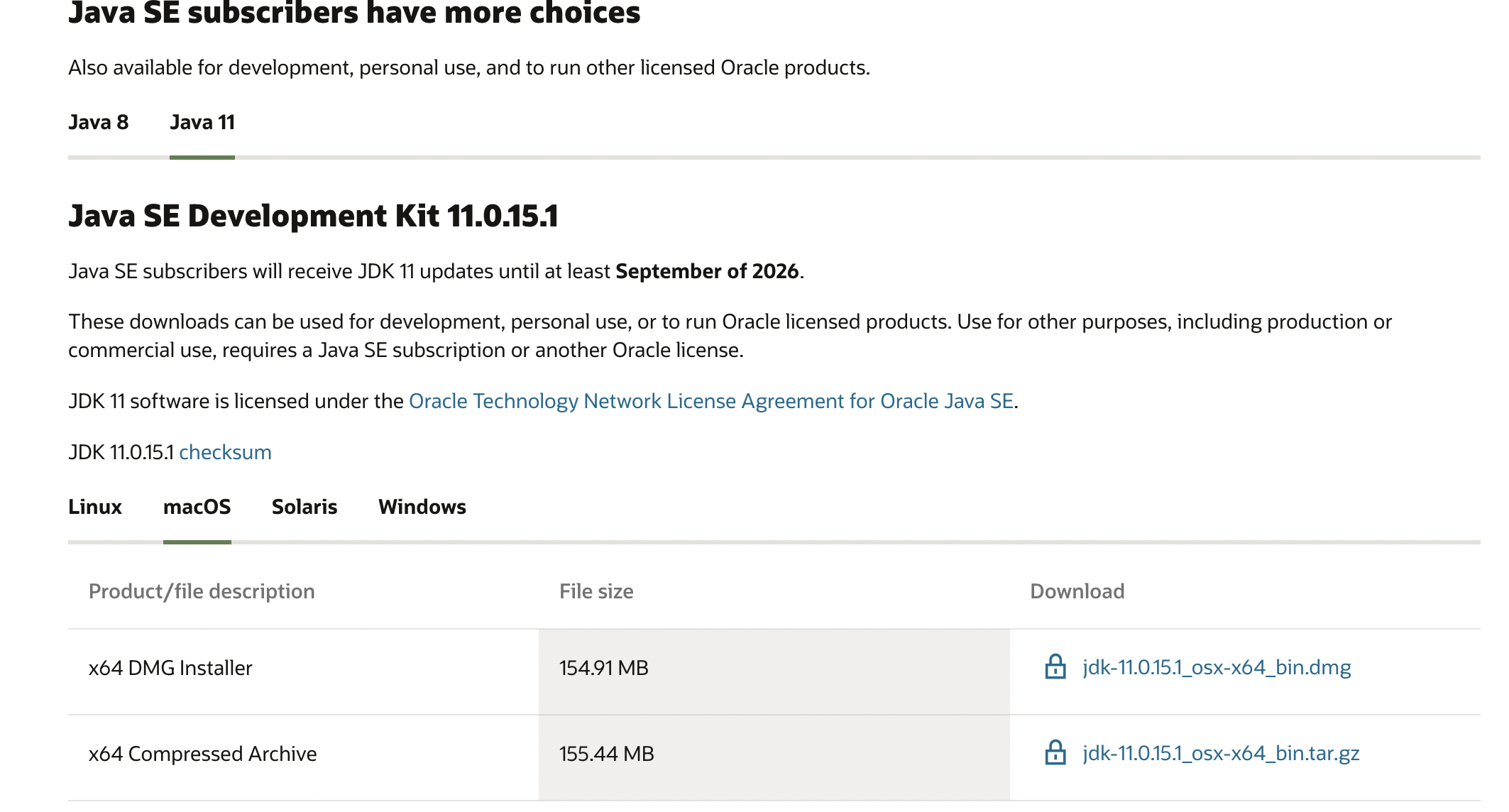This screenshot has height=812, width=1509.
Task: Click the jdk-11.0.15.1_osx-x64_bin.tar.gz download link
Action: 1220,754
